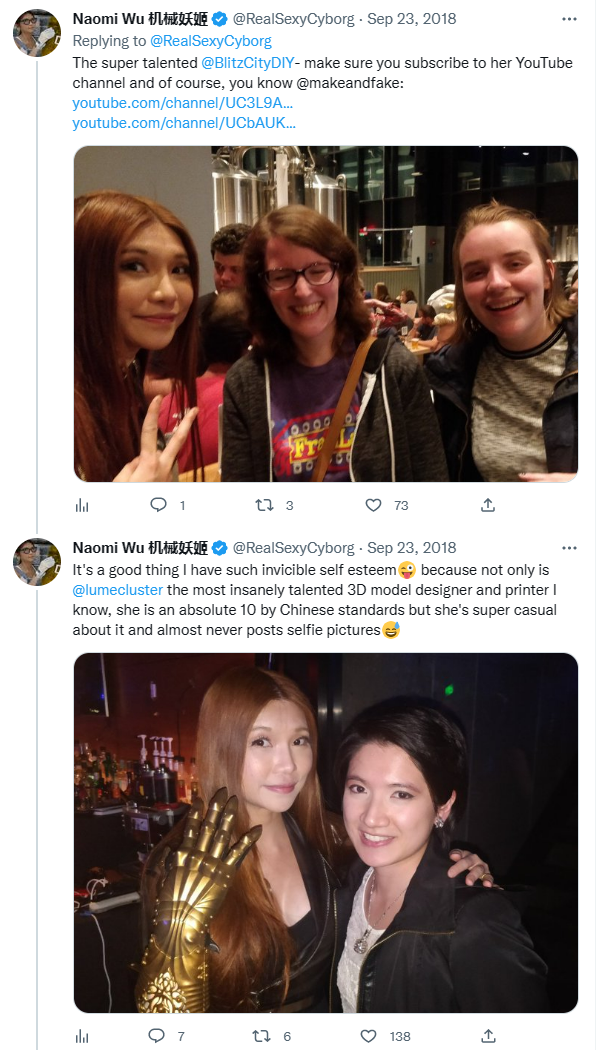Open the first tweet's three-dot more menu

569,19
